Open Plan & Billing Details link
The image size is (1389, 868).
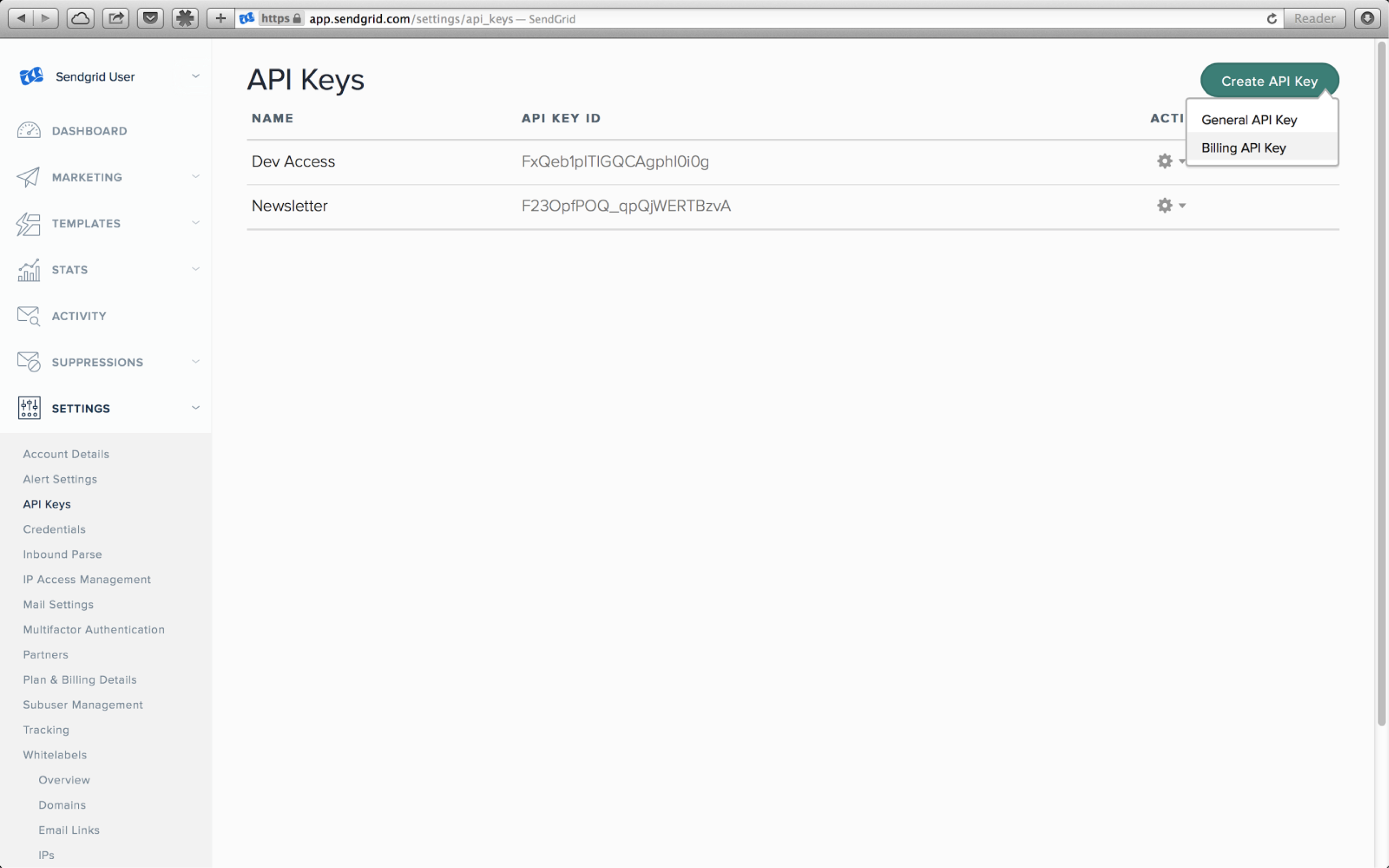pos(80,680)
